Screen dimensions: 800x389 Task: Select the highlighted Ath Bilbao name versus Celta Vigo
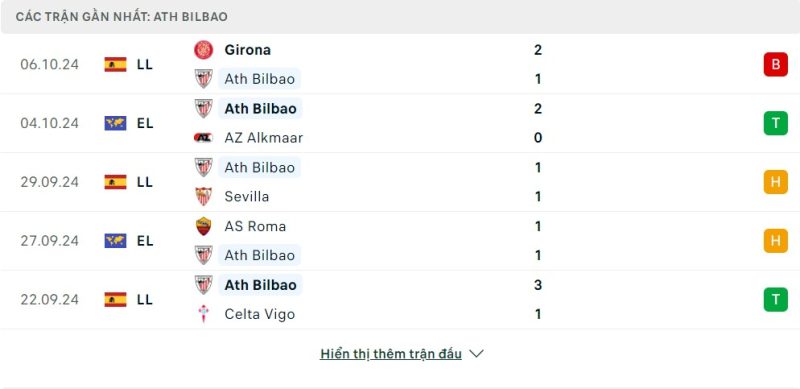point(260,285)
